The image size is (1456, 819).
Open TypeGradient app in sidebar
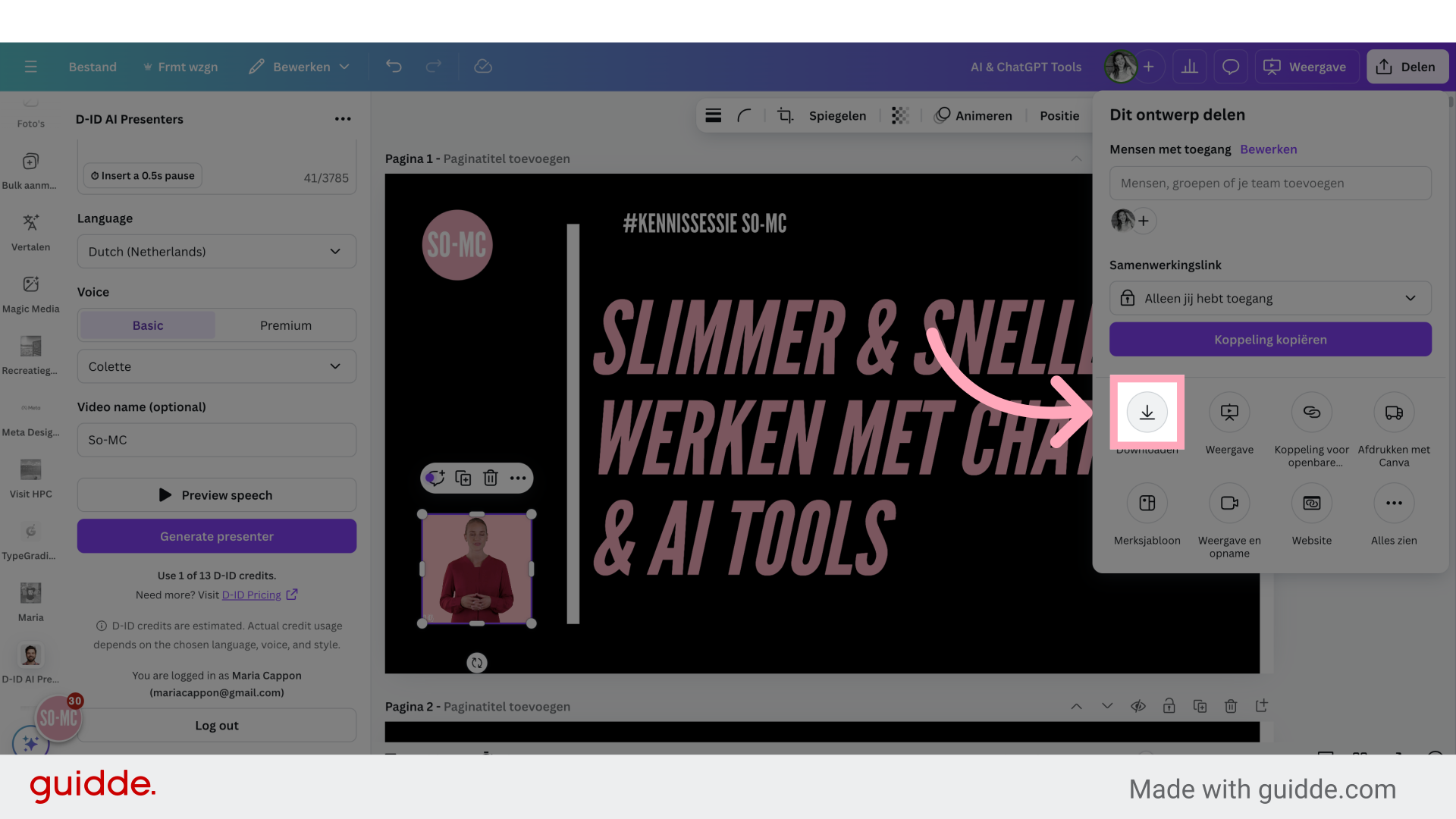click(x=30, y=541)
